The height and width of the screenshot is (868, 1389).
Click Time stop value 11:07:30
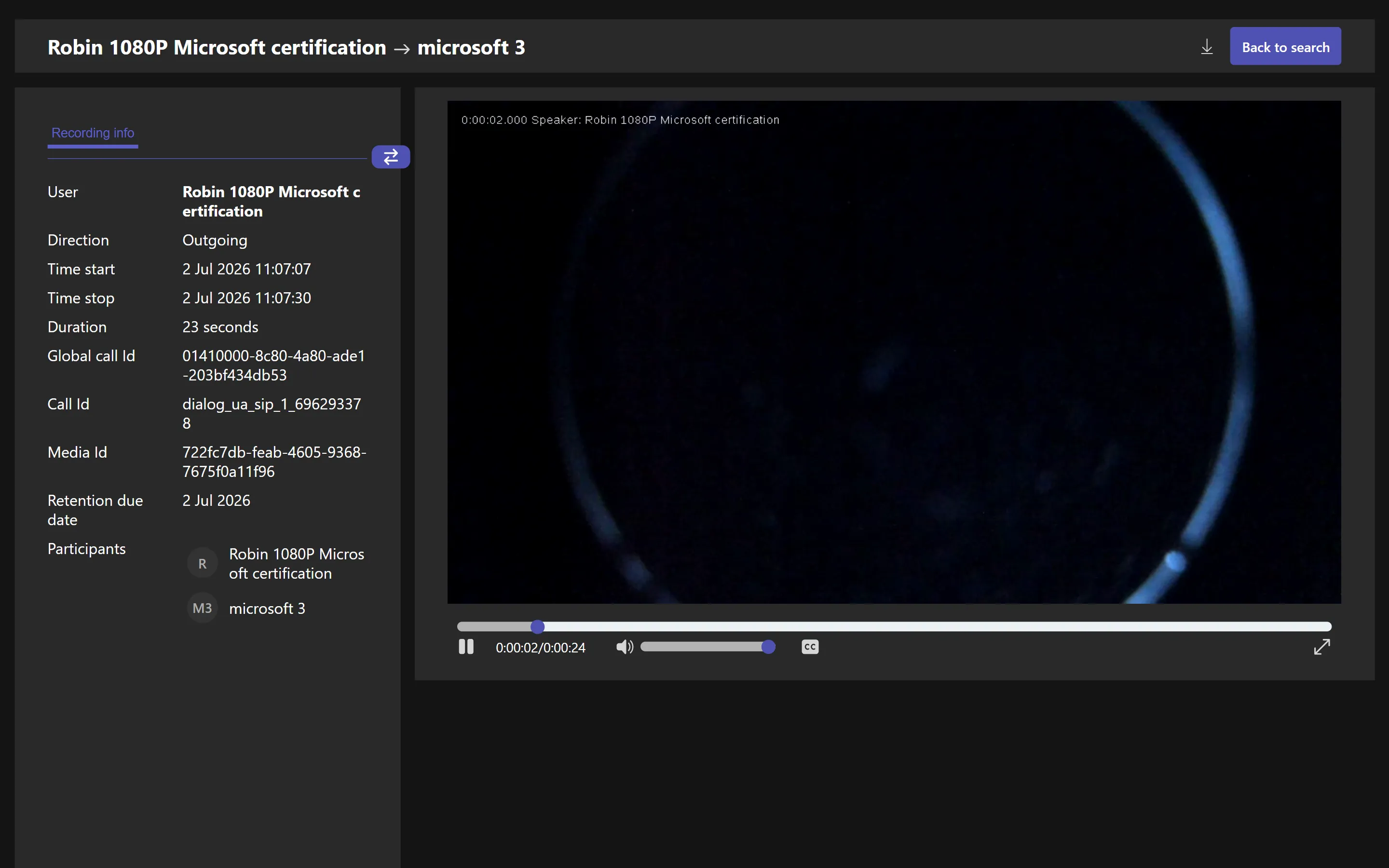pyautogui.click(x=246, y=298)
